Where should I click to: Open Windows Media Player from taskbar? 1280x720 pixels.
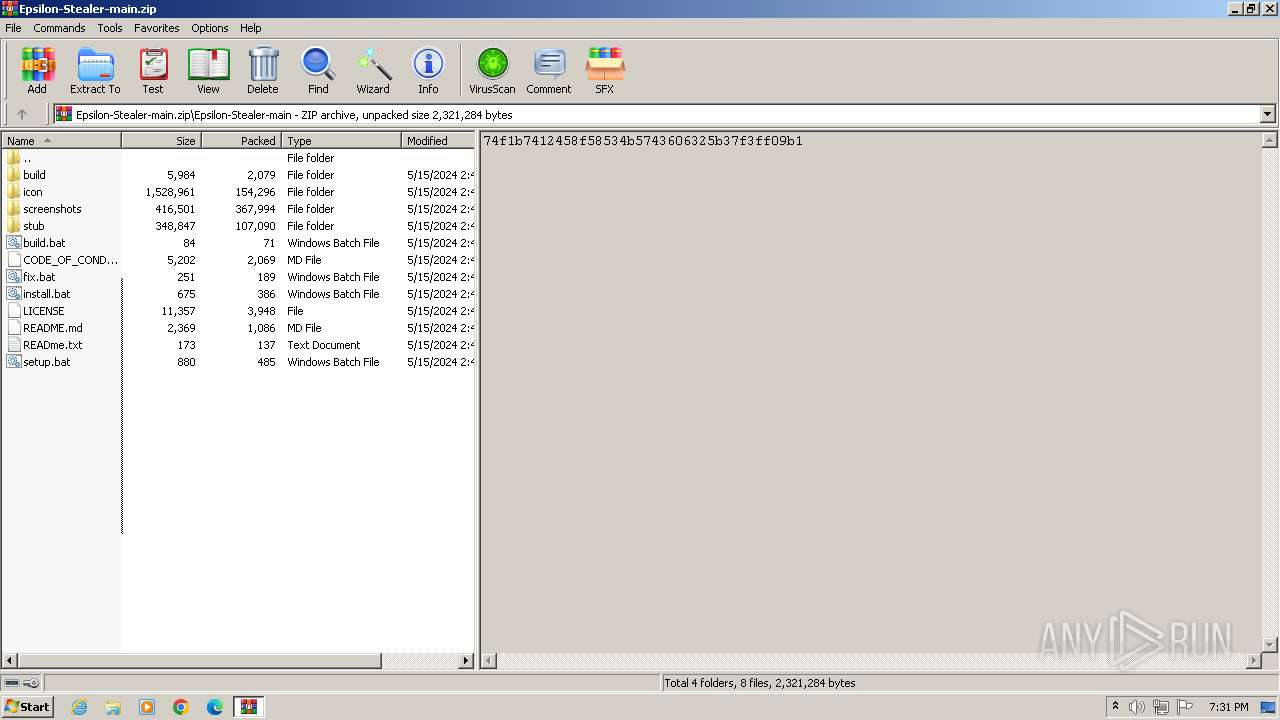147,707
